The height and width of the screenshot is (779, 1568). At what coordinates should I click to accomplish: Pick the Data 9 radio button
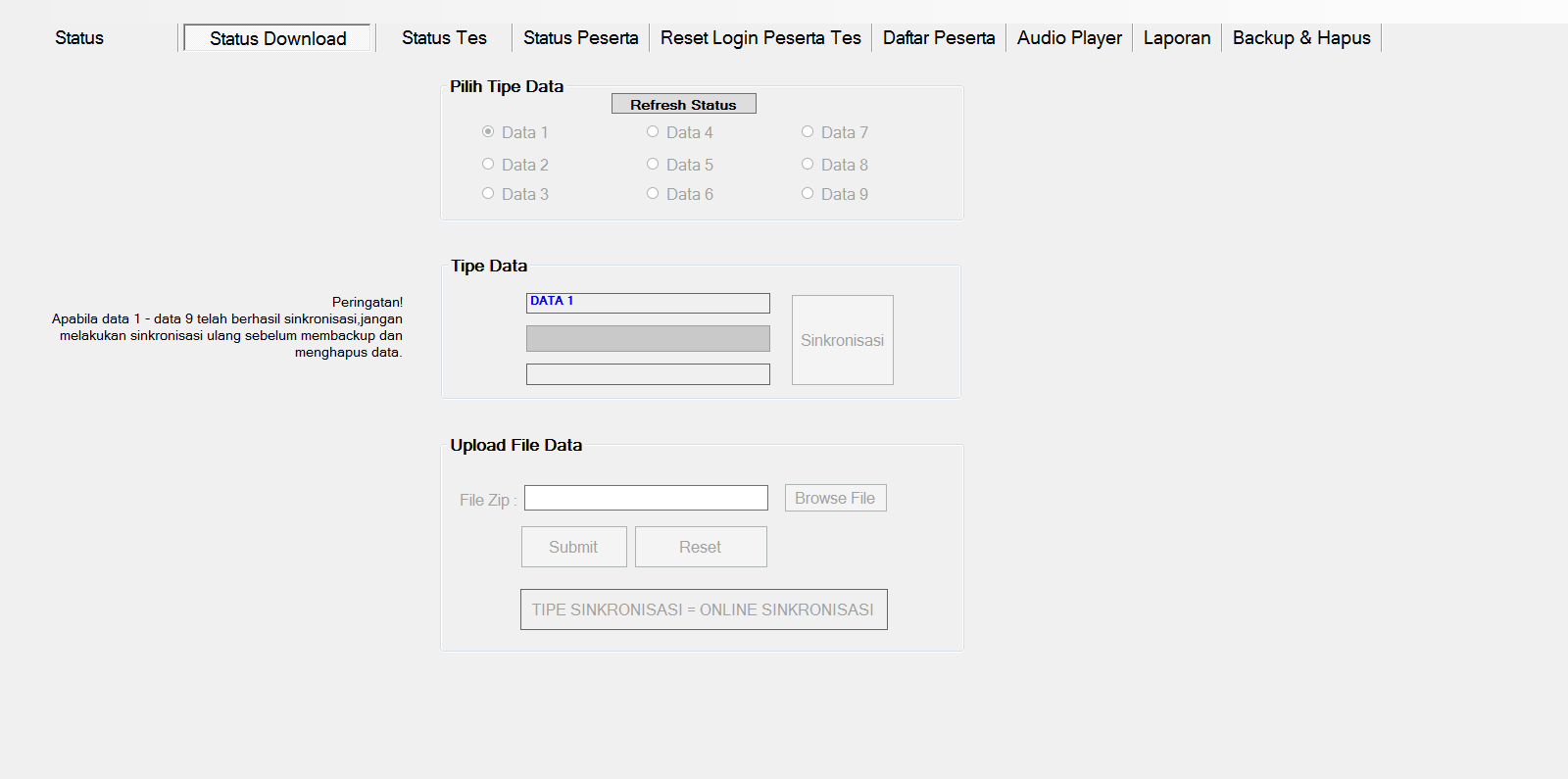point(808,194)
